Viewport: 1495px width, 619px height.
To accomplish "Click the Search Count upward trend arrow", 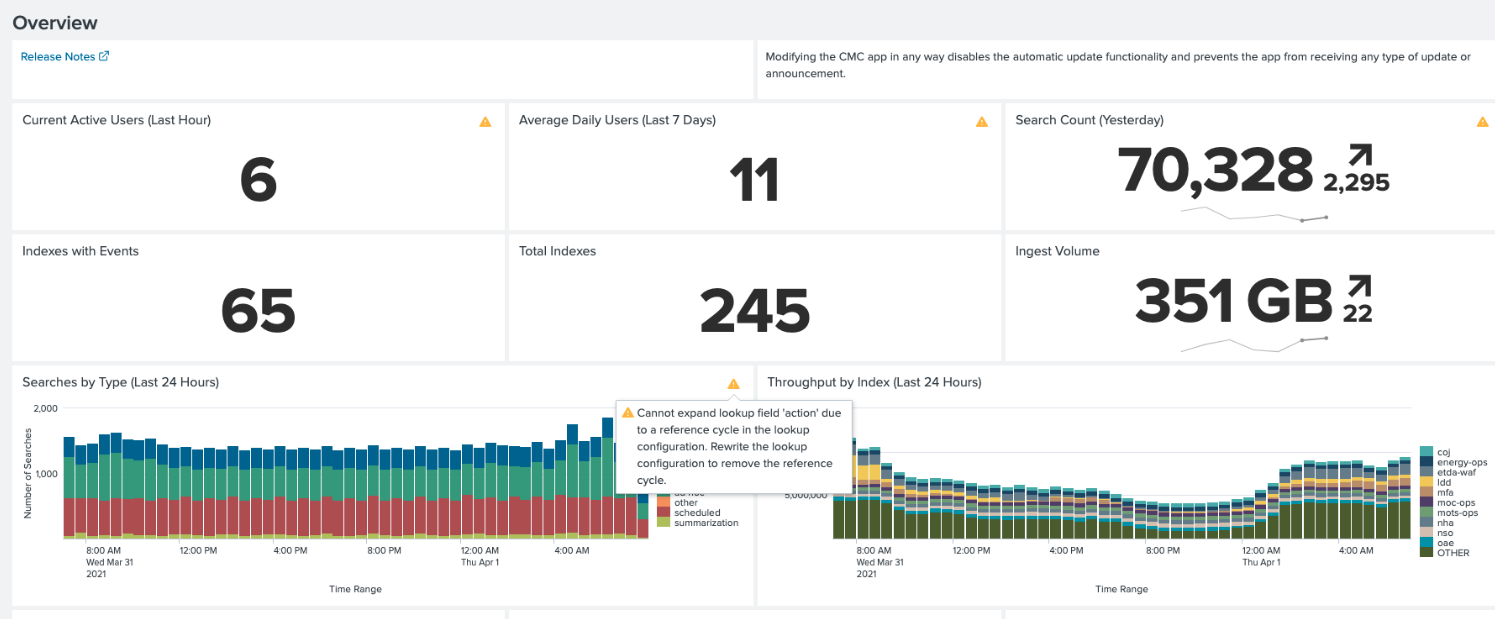I will pyautogui.click(x=1359, y=157).
